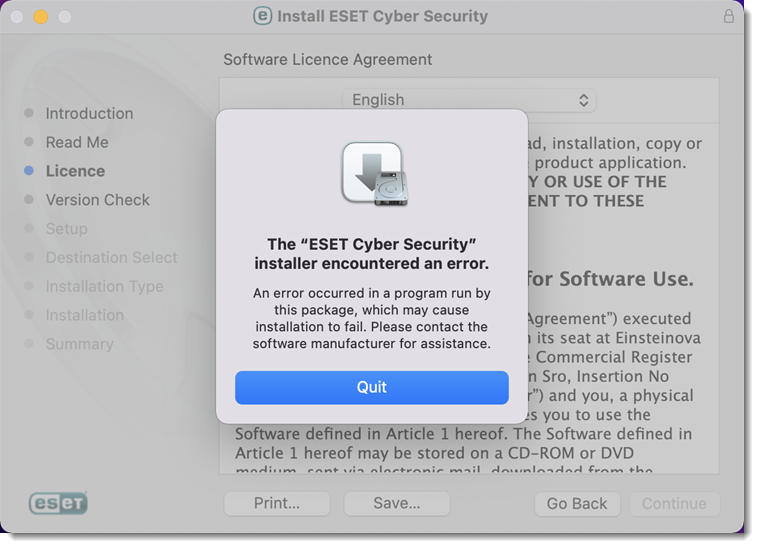Click the ESET logo in title bar
The height and width of the screenshot is (548, 759).
263,16
